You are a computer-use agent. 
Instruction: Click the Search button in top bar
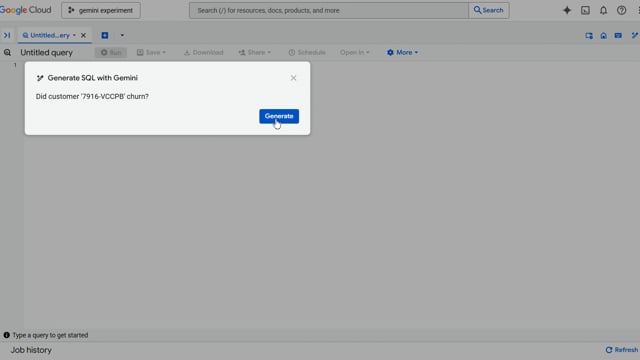[x=489, y=11]
